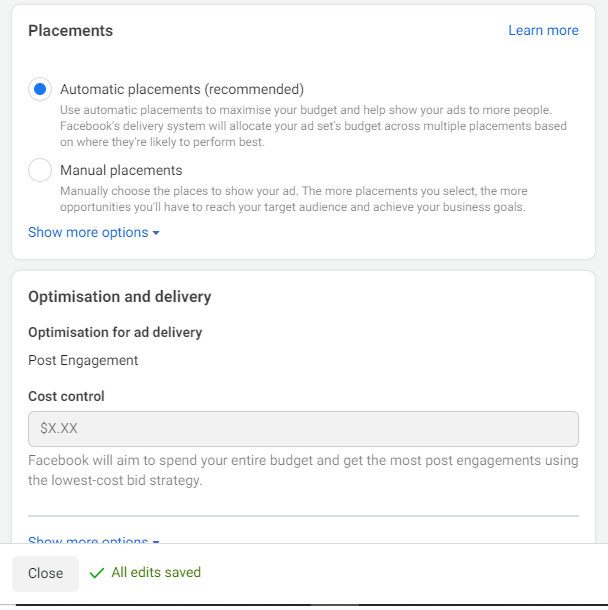Click the green checkmark saved icon
Viewport: 608px width, 610px height.
coord(97,573)
